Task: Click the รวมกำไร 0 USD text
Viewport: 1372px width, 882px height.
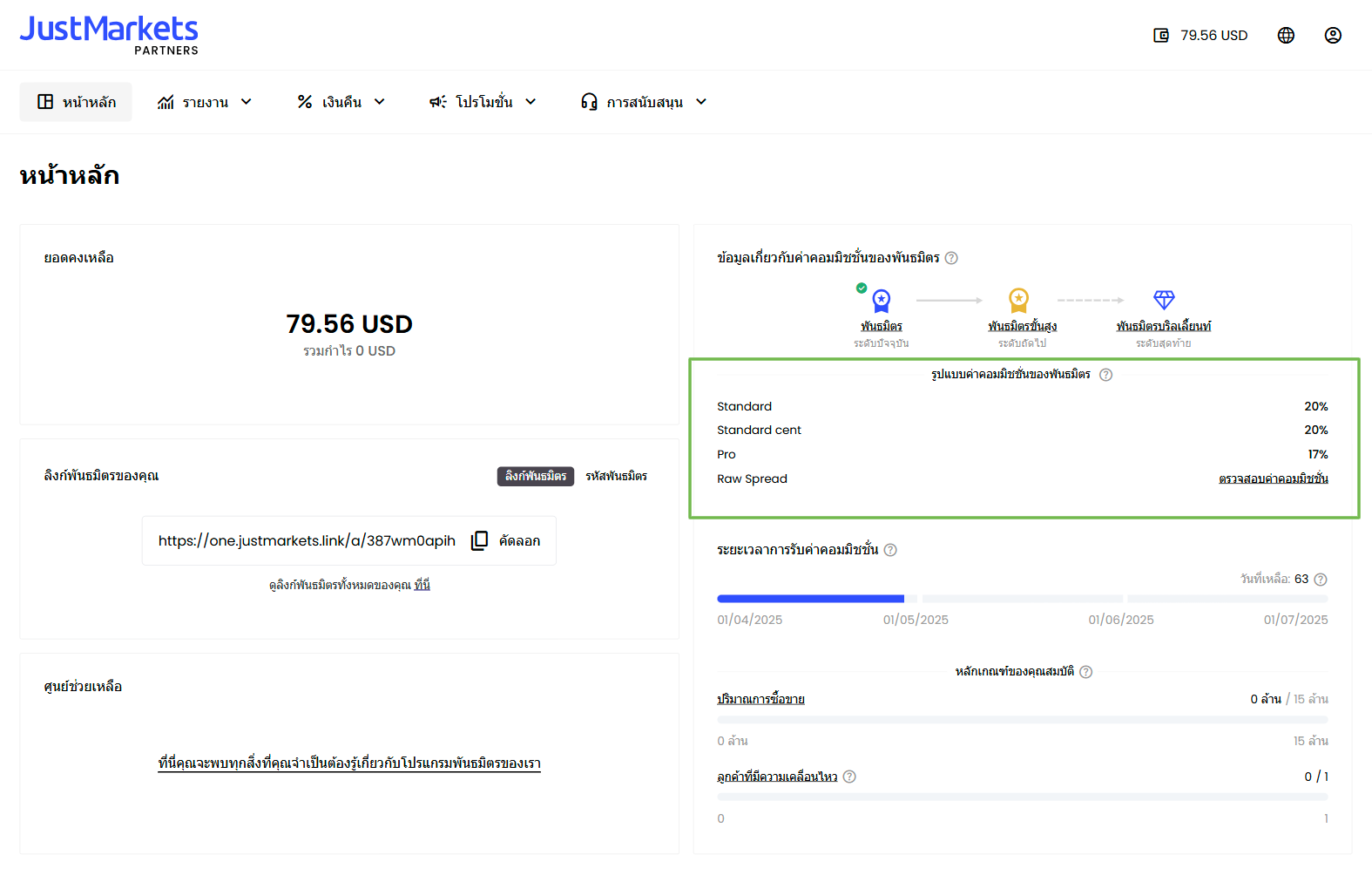Action: 349,351
